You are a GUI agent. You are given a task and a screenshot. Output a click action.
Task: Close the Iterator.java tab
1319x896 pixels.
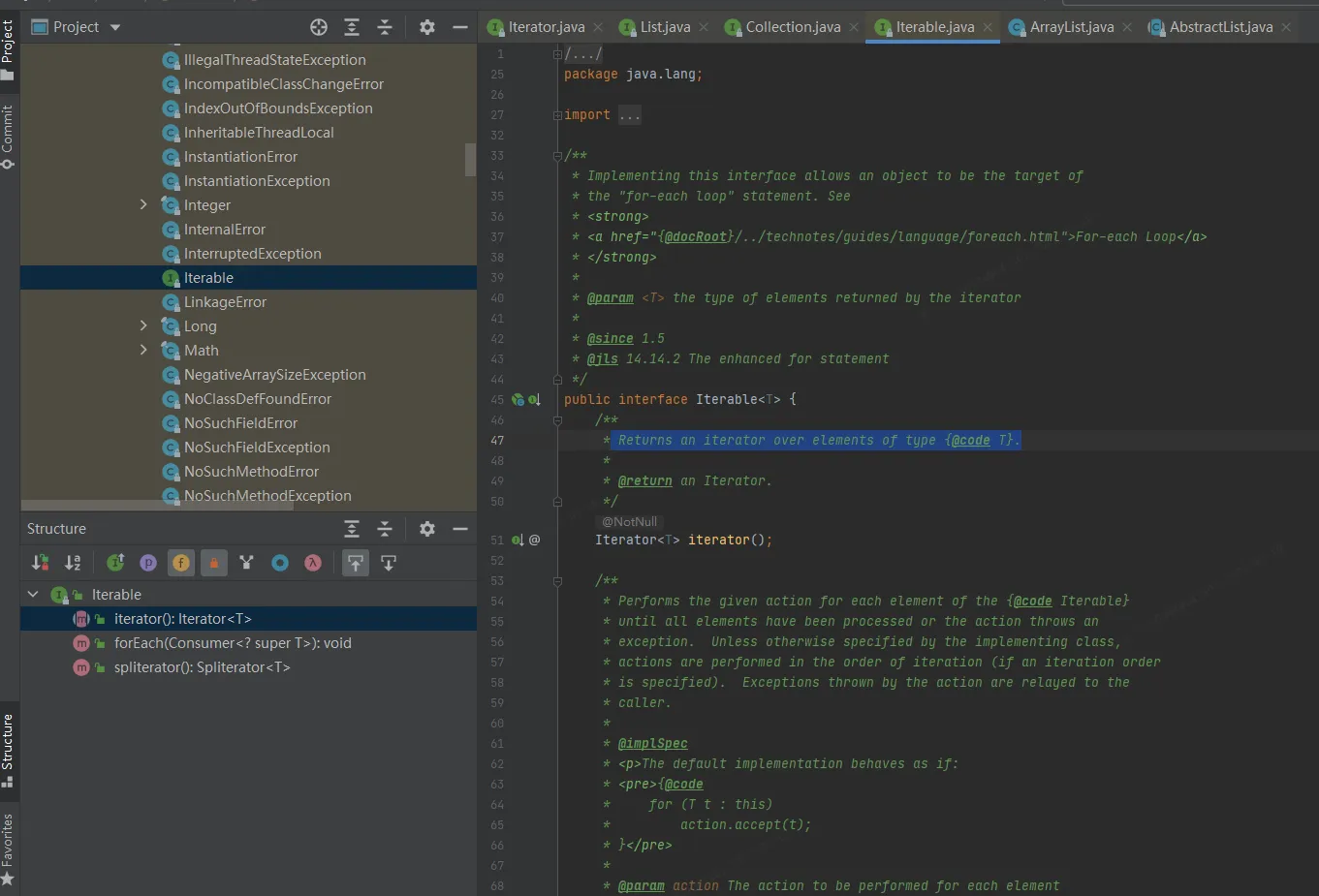point(598,27)
